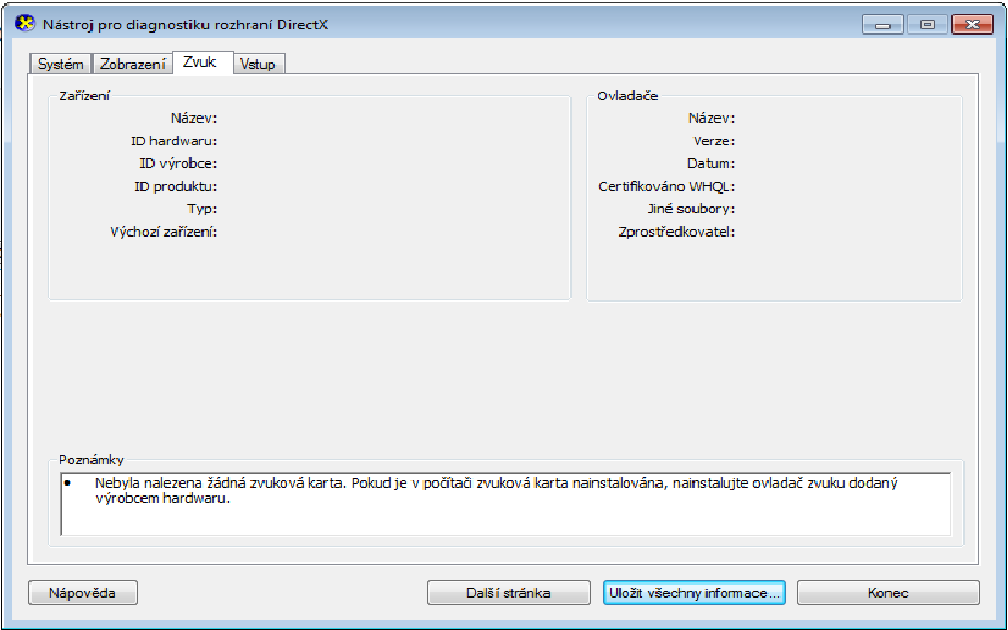Click the DirectX diagnostic tool title icon

(x=24, y=24)
